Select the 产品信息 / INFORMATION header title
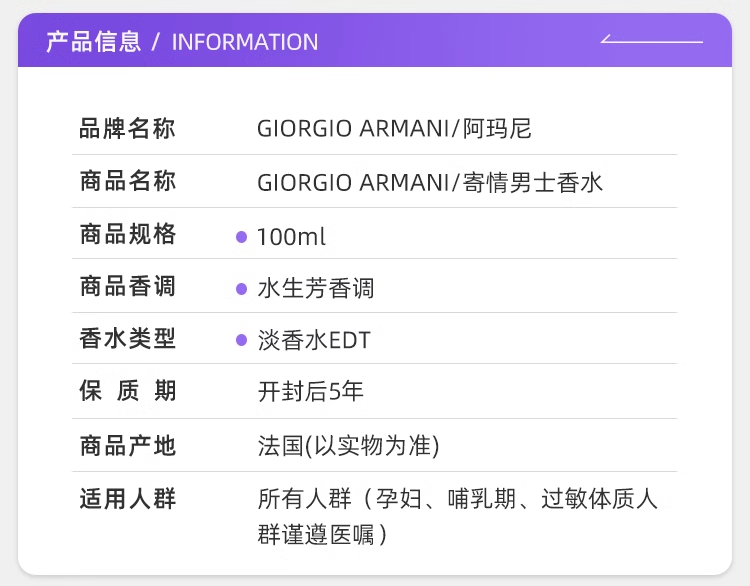750x586 pixels. pyautogui.click(x=182, y=42)
